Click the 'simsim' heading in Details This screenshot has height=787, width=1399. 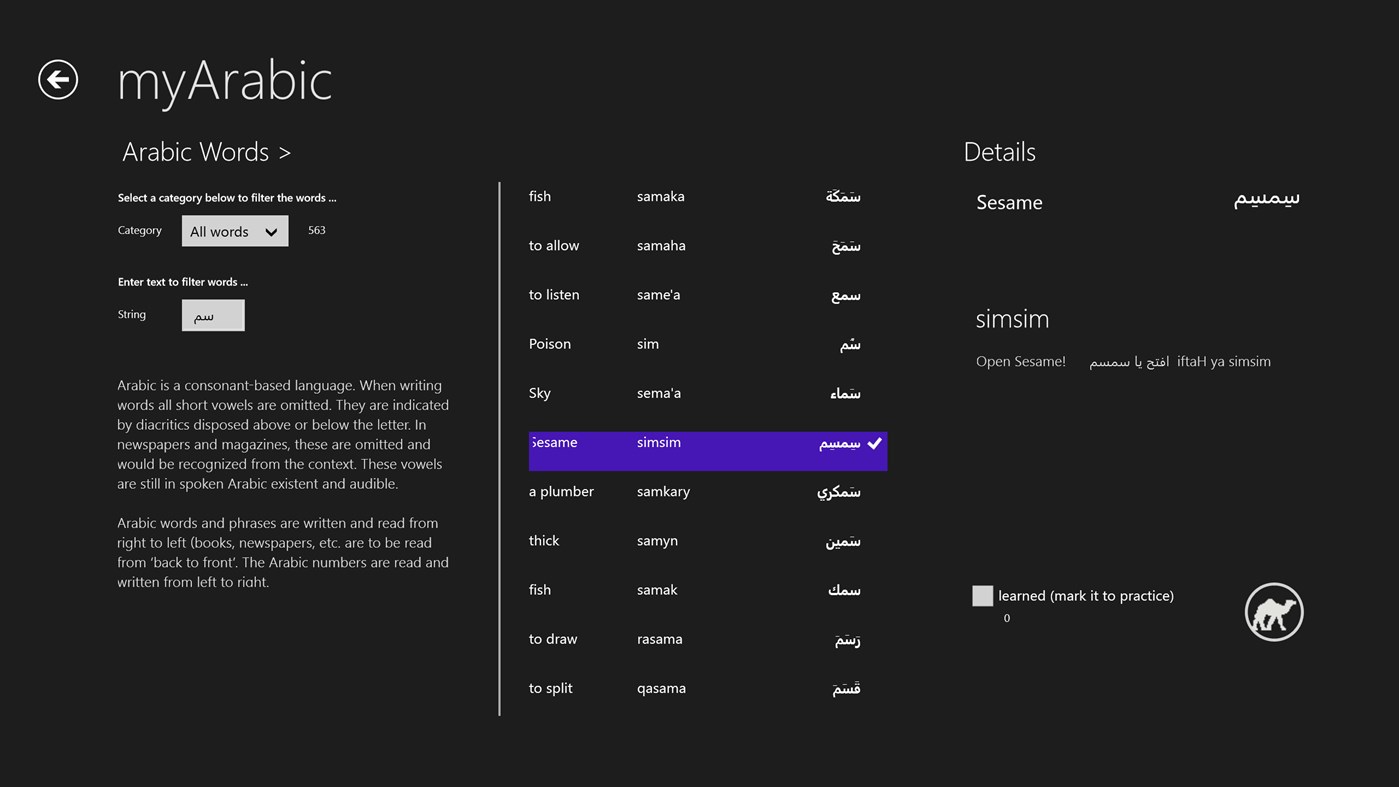pyautogui.click(x=1011, y=318)
